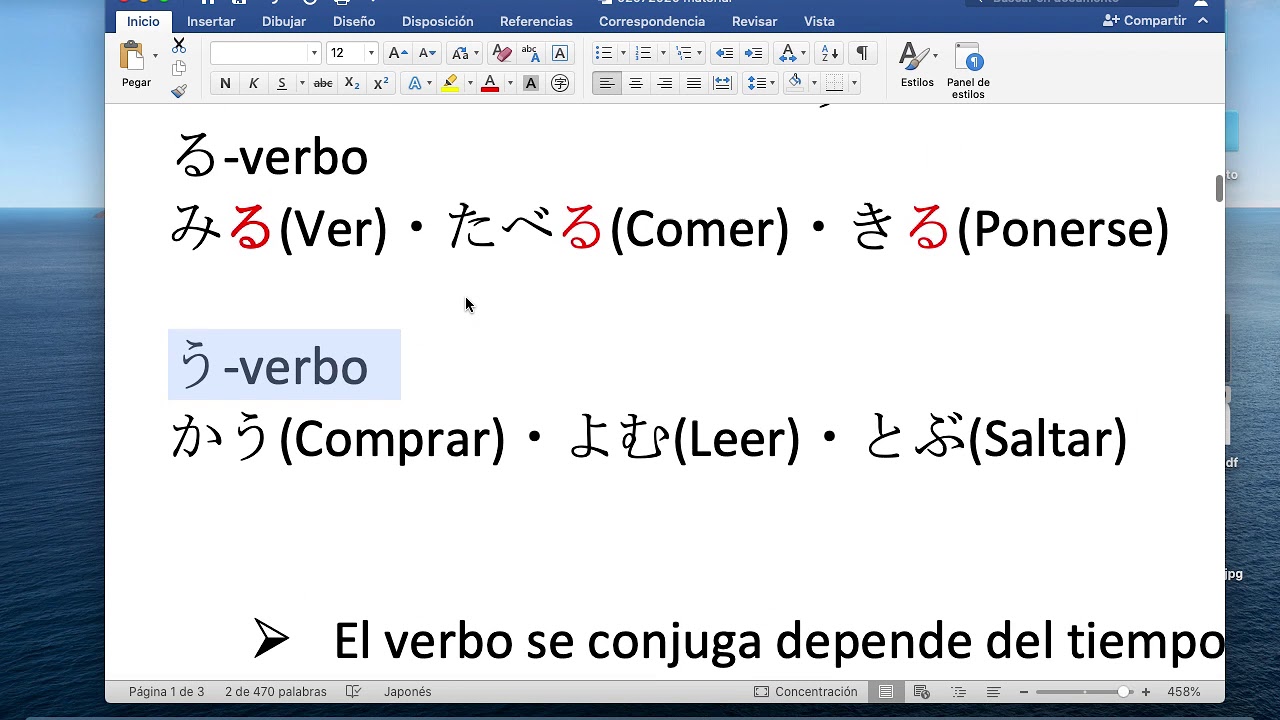Enable Concentración focus mode

[x=806, y=692]
